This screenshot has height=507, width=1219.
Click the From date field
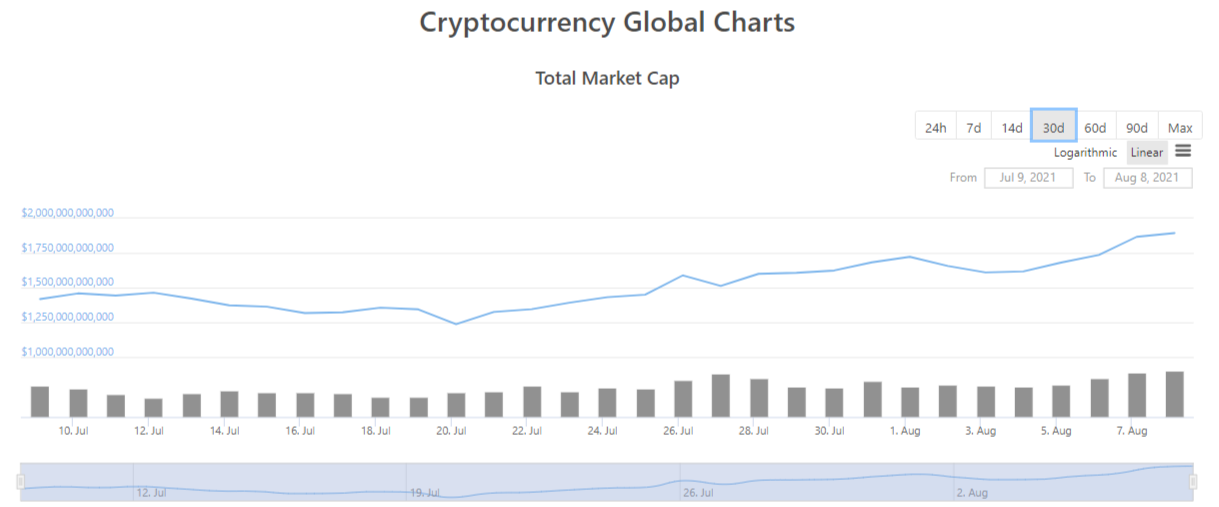pos(1028,178)
